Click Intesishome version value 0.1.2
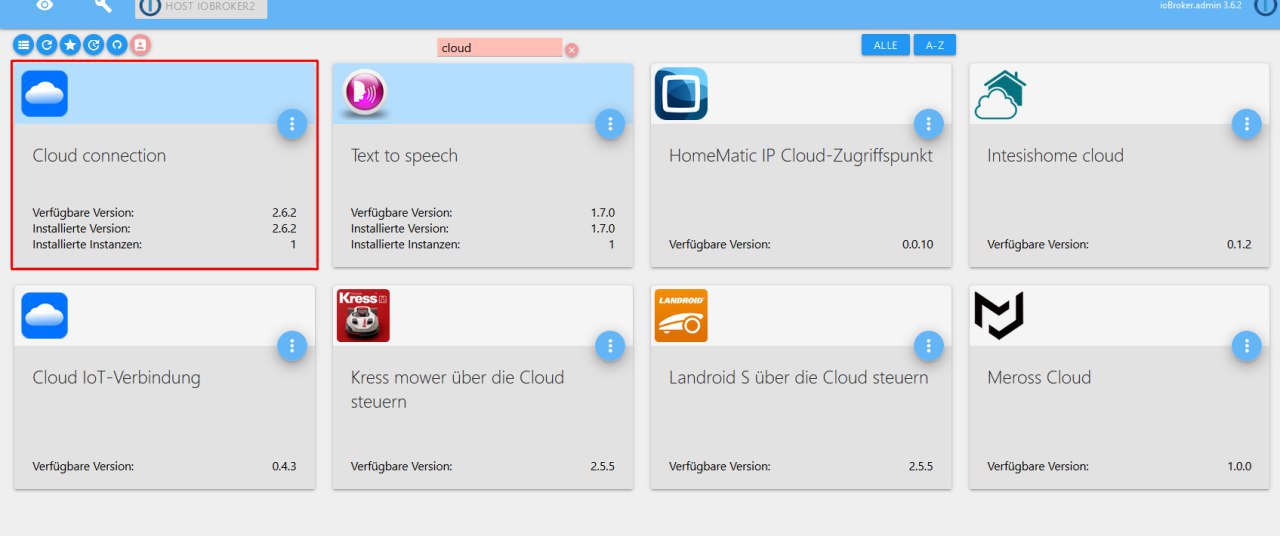The image size is (1280, 536). click(1239, 244)
